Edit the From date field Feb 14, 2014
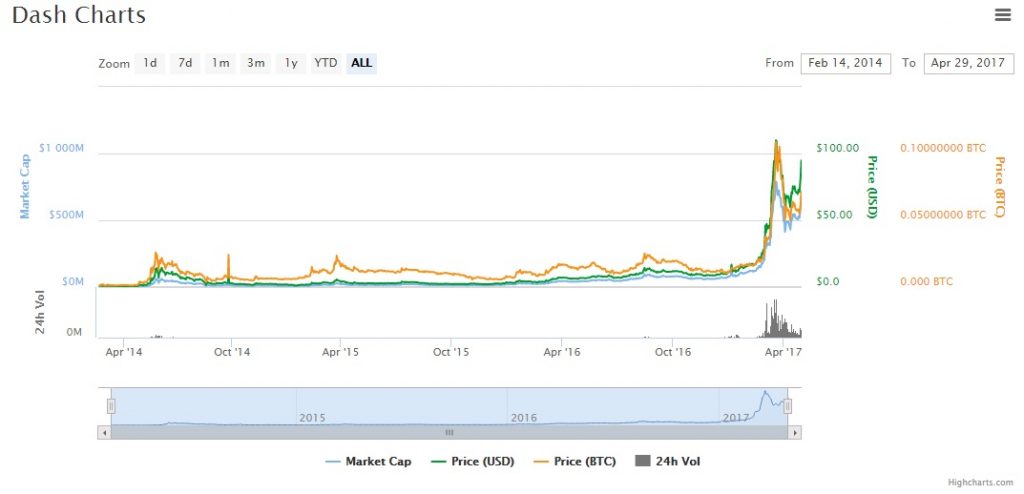 point(845,63)
